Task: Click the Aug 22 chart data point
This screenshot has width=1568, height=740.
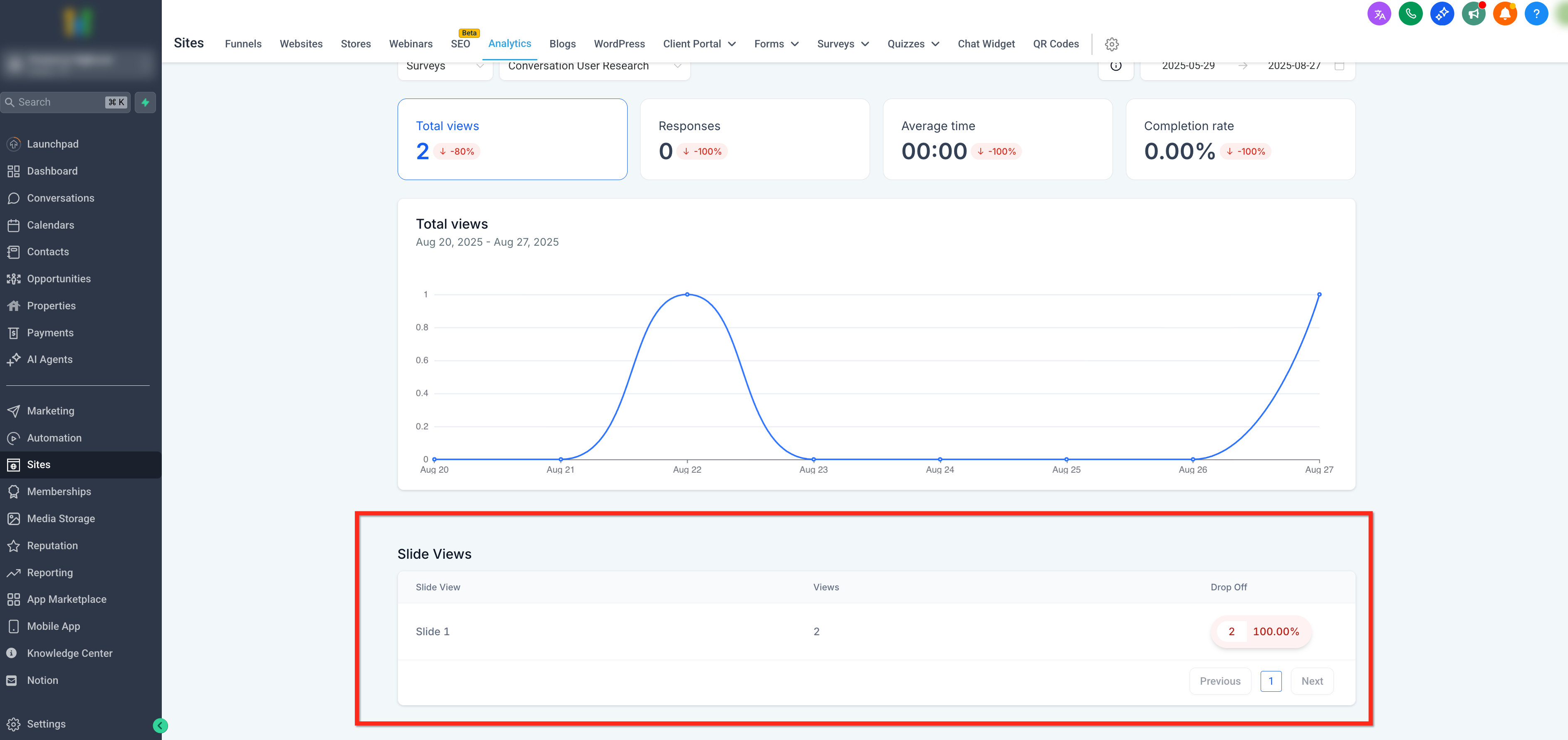Action: click(x=687, y=294)
